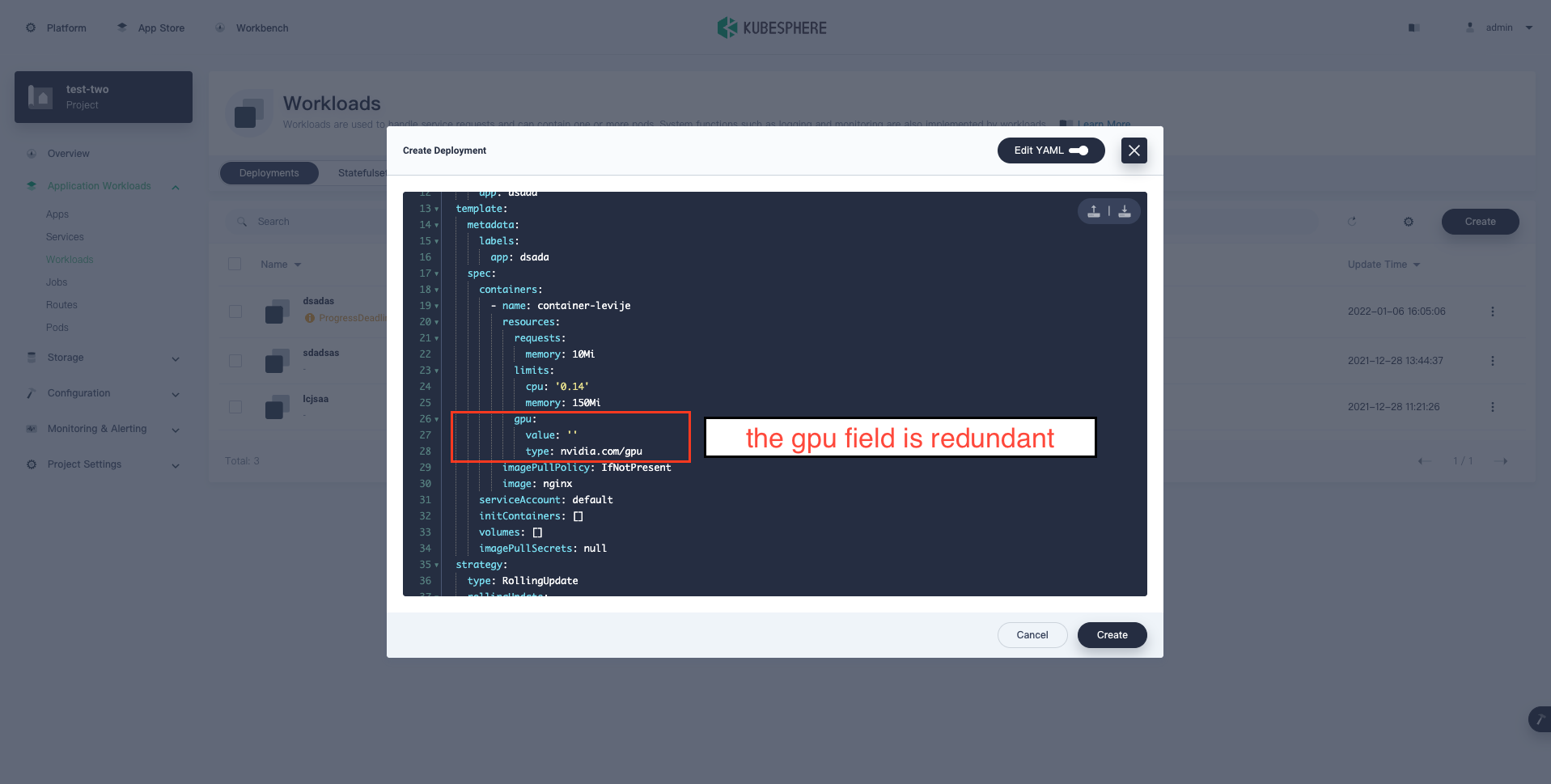Open the Apps section in the sidebar
1551x784 pixels.
point(57,214)
